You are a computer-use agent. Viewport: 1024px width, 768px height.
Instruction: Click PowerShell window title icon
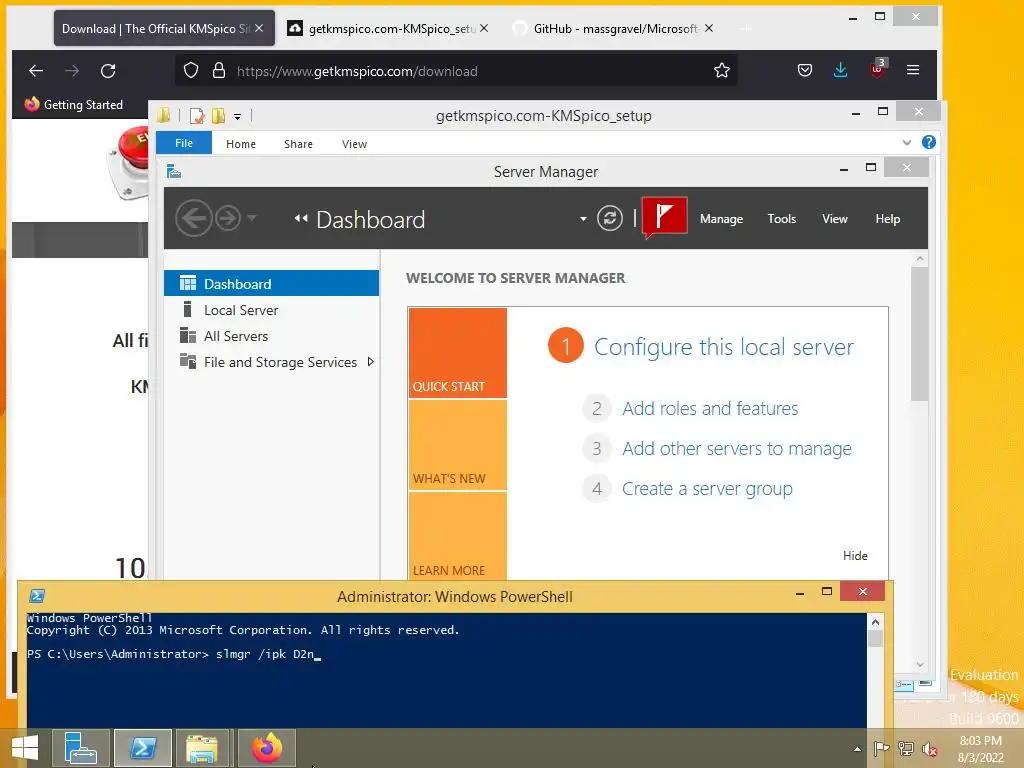click(x=37, y=596)
